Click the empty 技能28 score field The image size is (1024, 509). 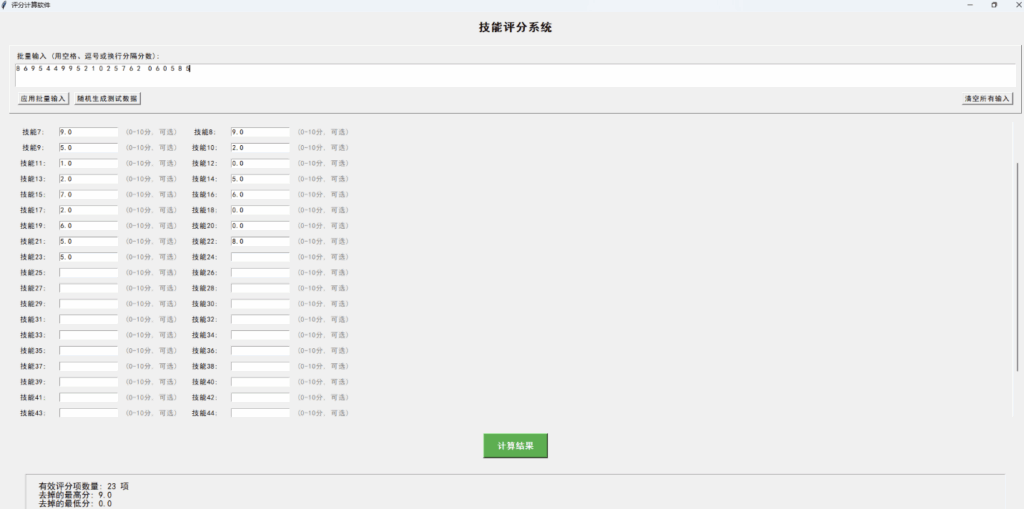(x=260, y=288)
